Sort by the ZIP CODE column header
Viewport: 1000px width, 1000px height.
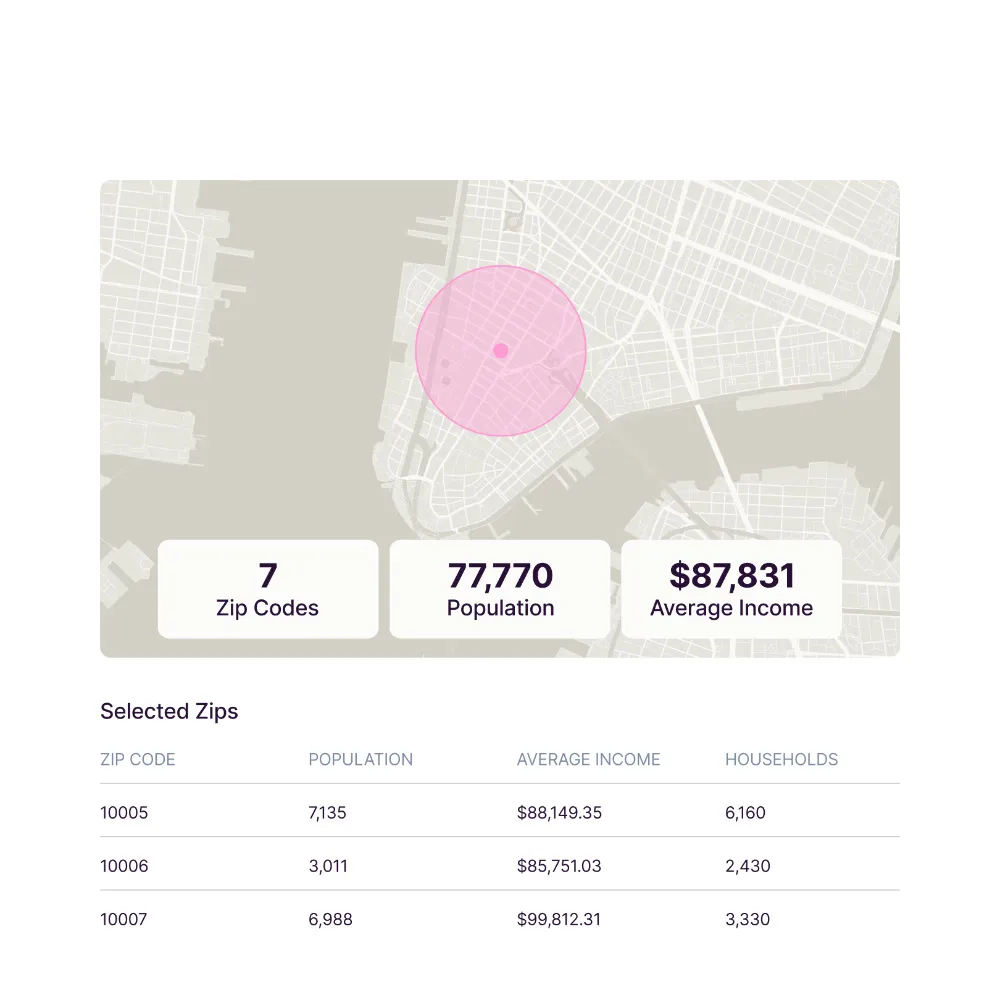tap(138, 760)
